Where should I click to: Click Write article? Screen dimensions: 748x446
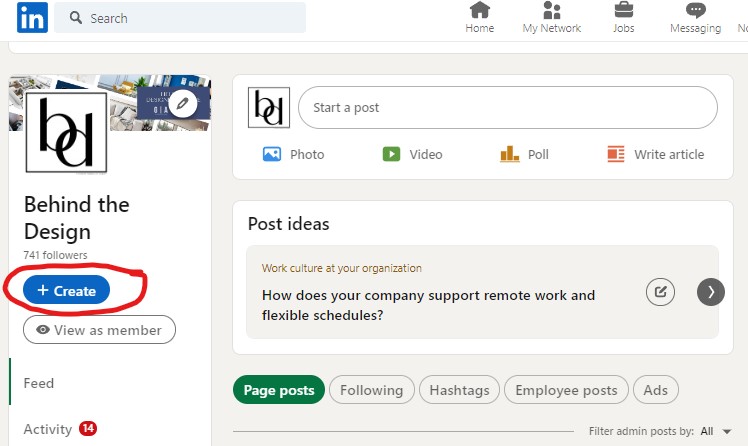point(655,155)
